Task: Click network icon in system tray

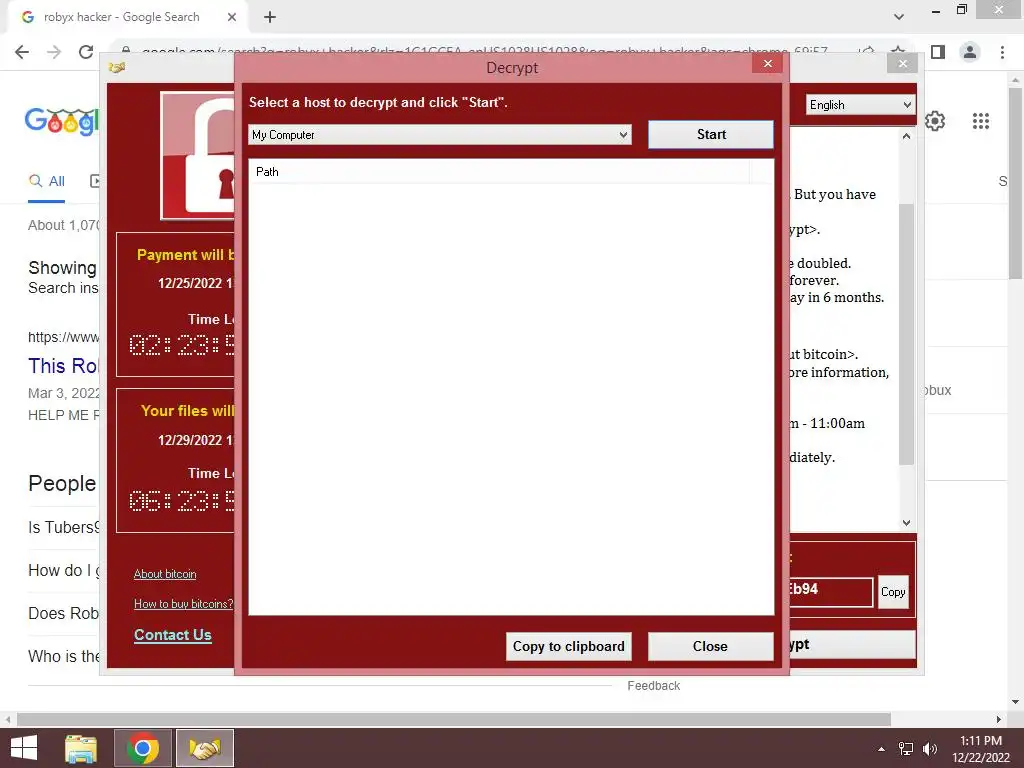Action: (906, 749)
